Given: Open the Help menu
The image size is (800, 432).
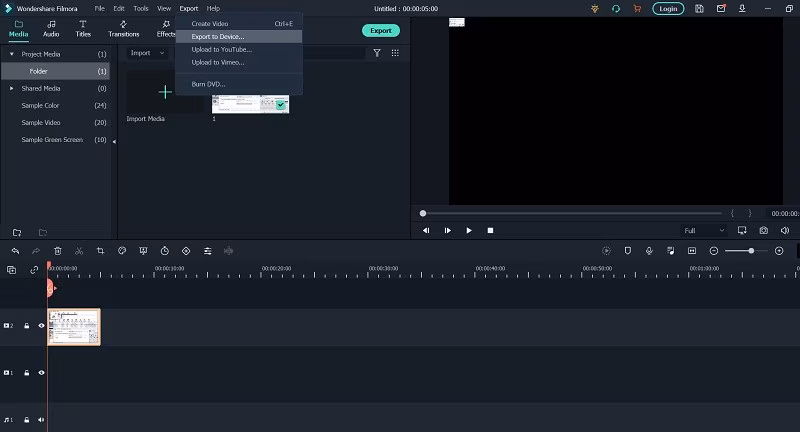Looking at the screenshot, I should 213,9.
